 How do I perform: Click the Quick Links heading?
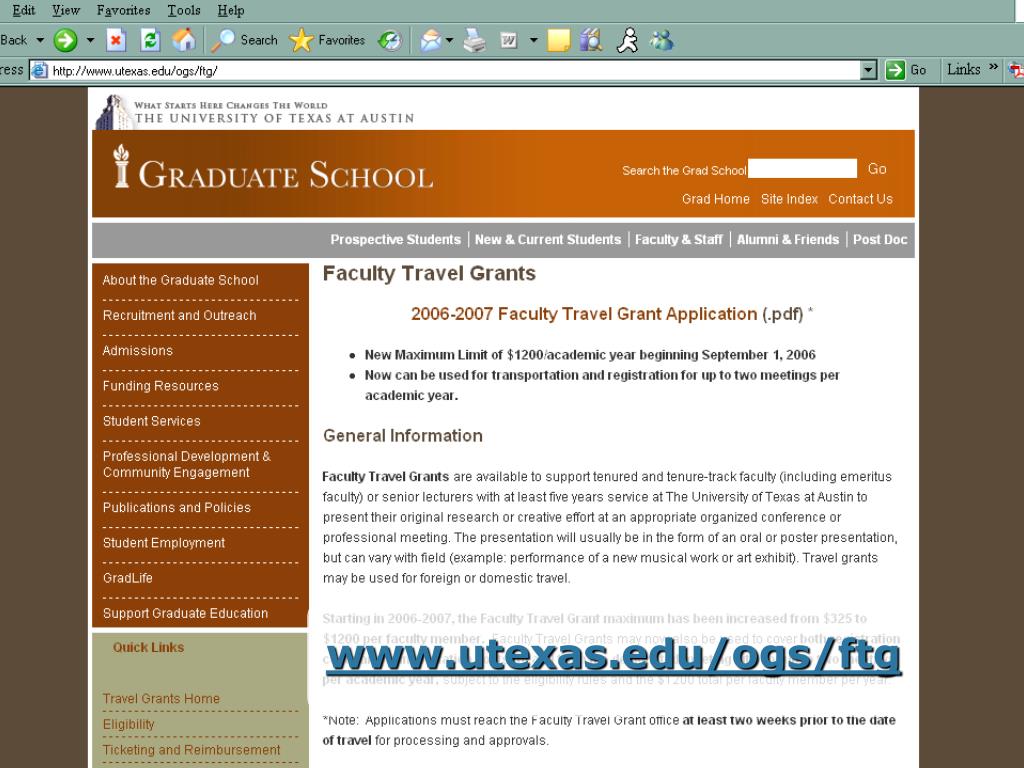tap(148, 647)
